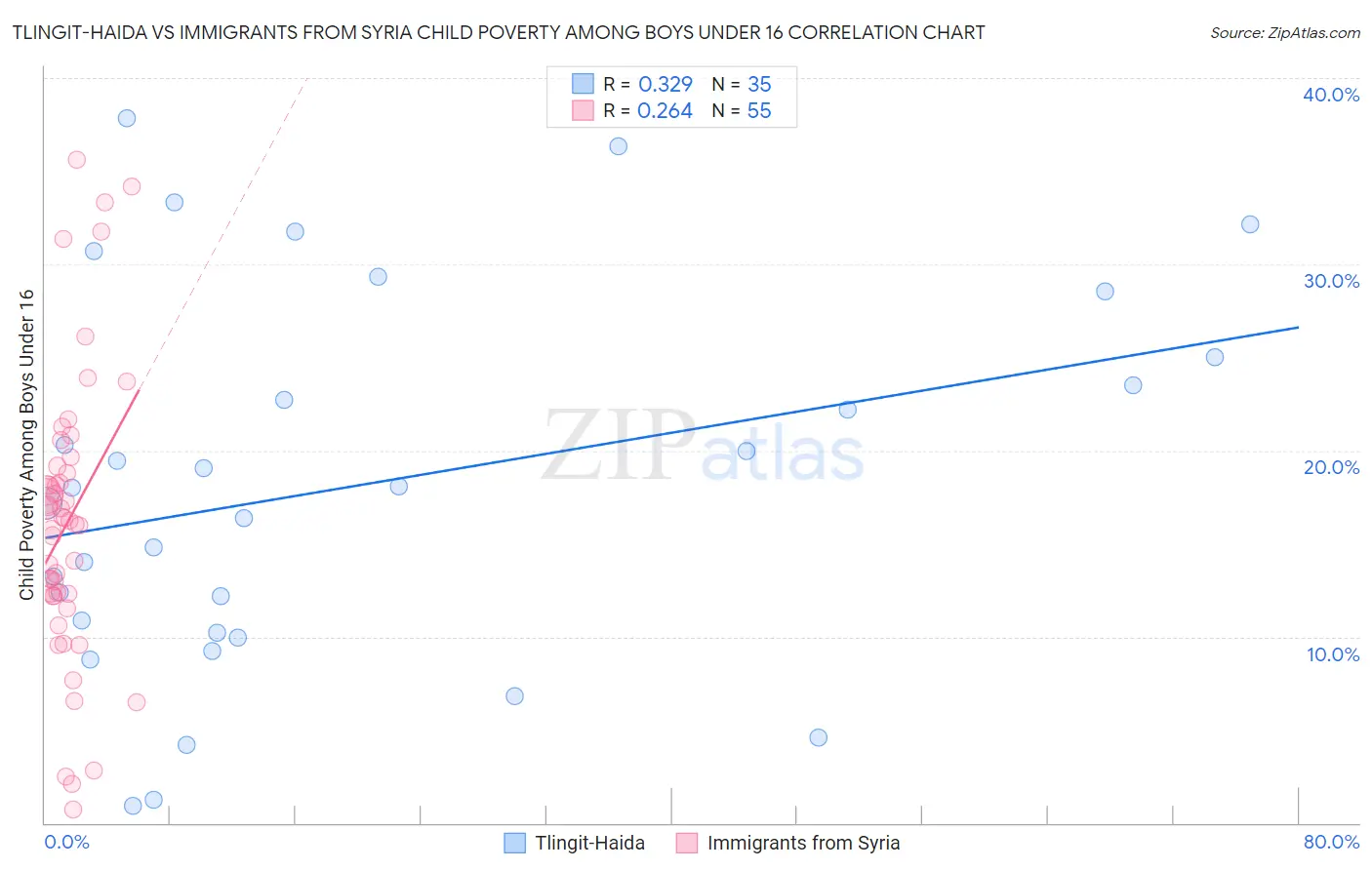
Task: Click the 80.0% x-axis label
Action: point(1331,842)
